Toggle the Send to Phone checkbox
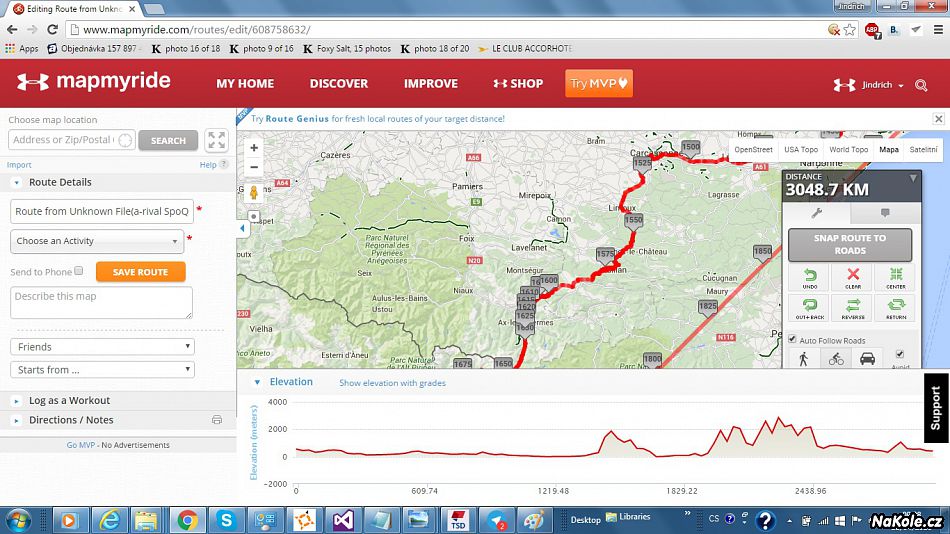Screen dimensions: 950x534 point(79,271)
